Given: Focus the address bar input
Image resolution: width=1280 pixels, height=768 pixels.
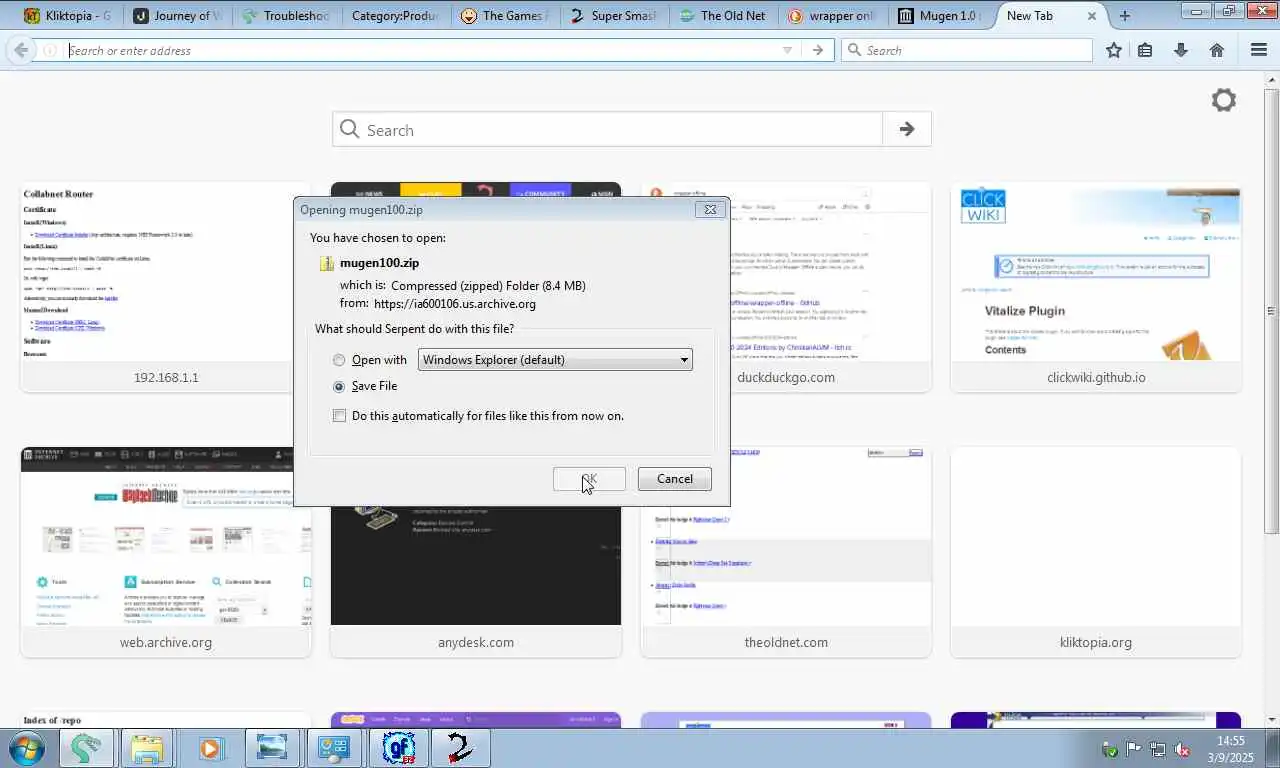Looking at the screenshot, I should tap(420, 50).
